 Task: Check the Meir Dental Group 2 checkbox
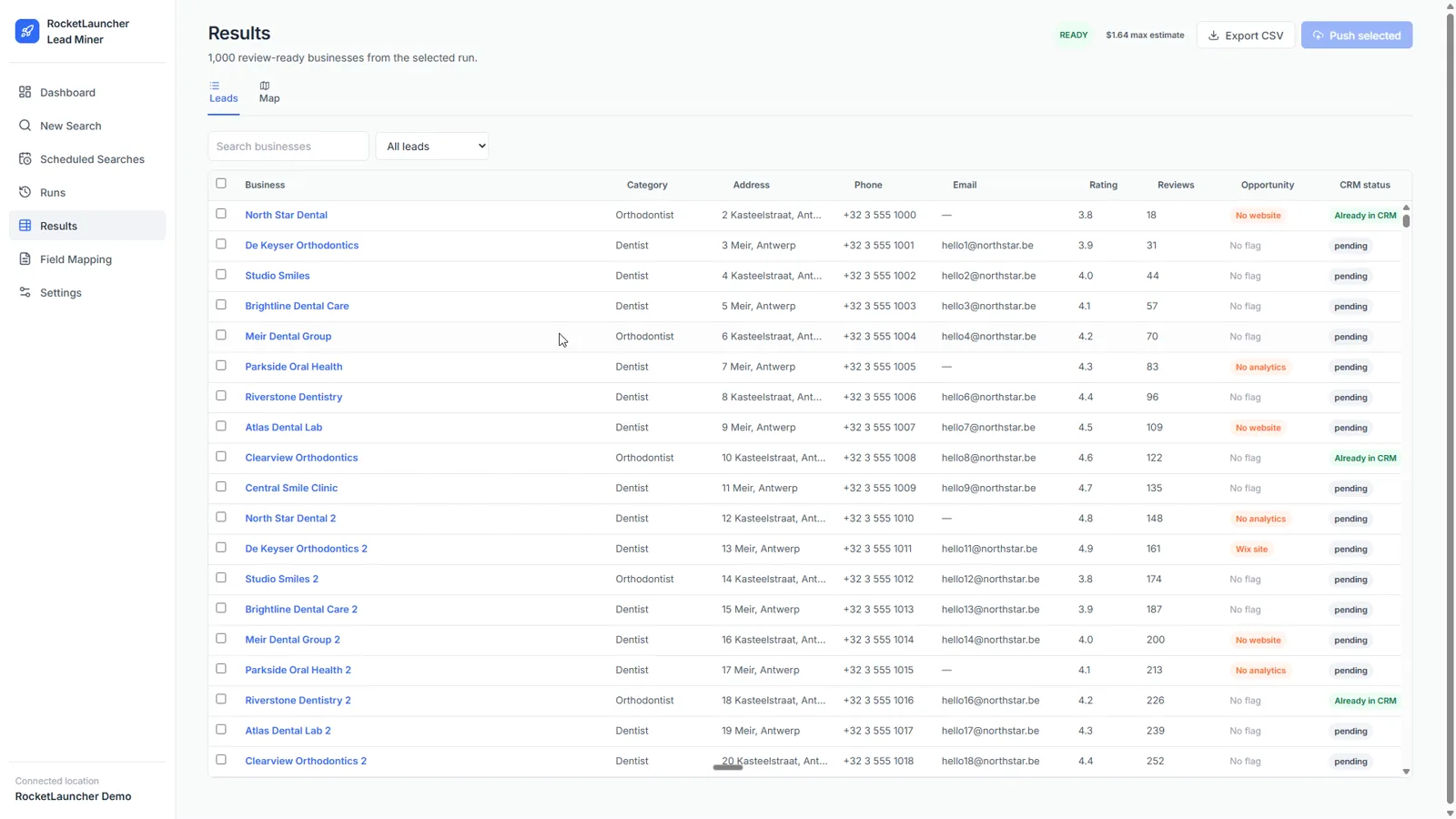pos(221,638)
